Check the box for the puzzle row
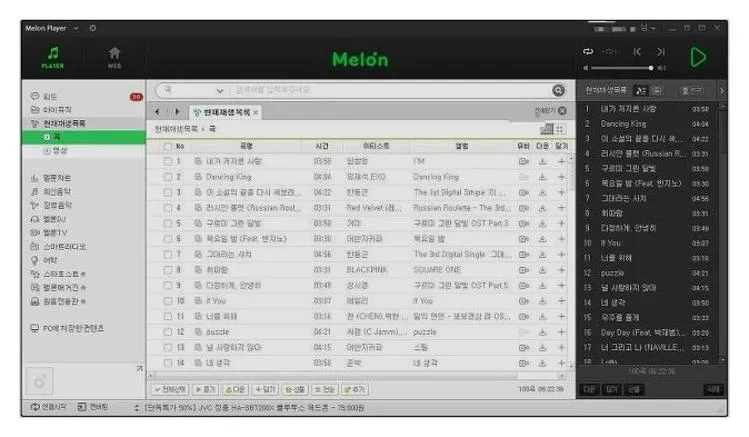Image resolution: width=749 pixels, height=437 pixels. coord(168,332)
